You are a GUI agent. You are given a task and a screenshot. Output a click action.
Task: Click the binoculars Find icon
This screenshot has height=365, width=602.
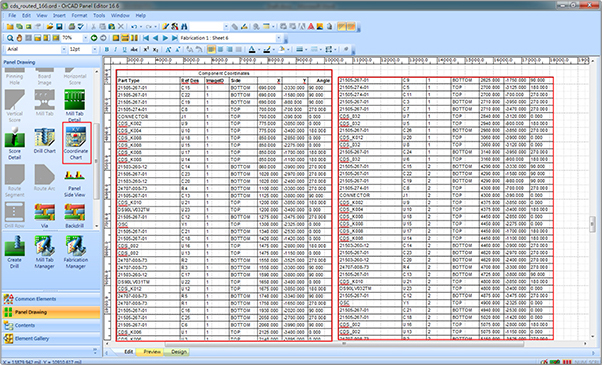(184, 26)
